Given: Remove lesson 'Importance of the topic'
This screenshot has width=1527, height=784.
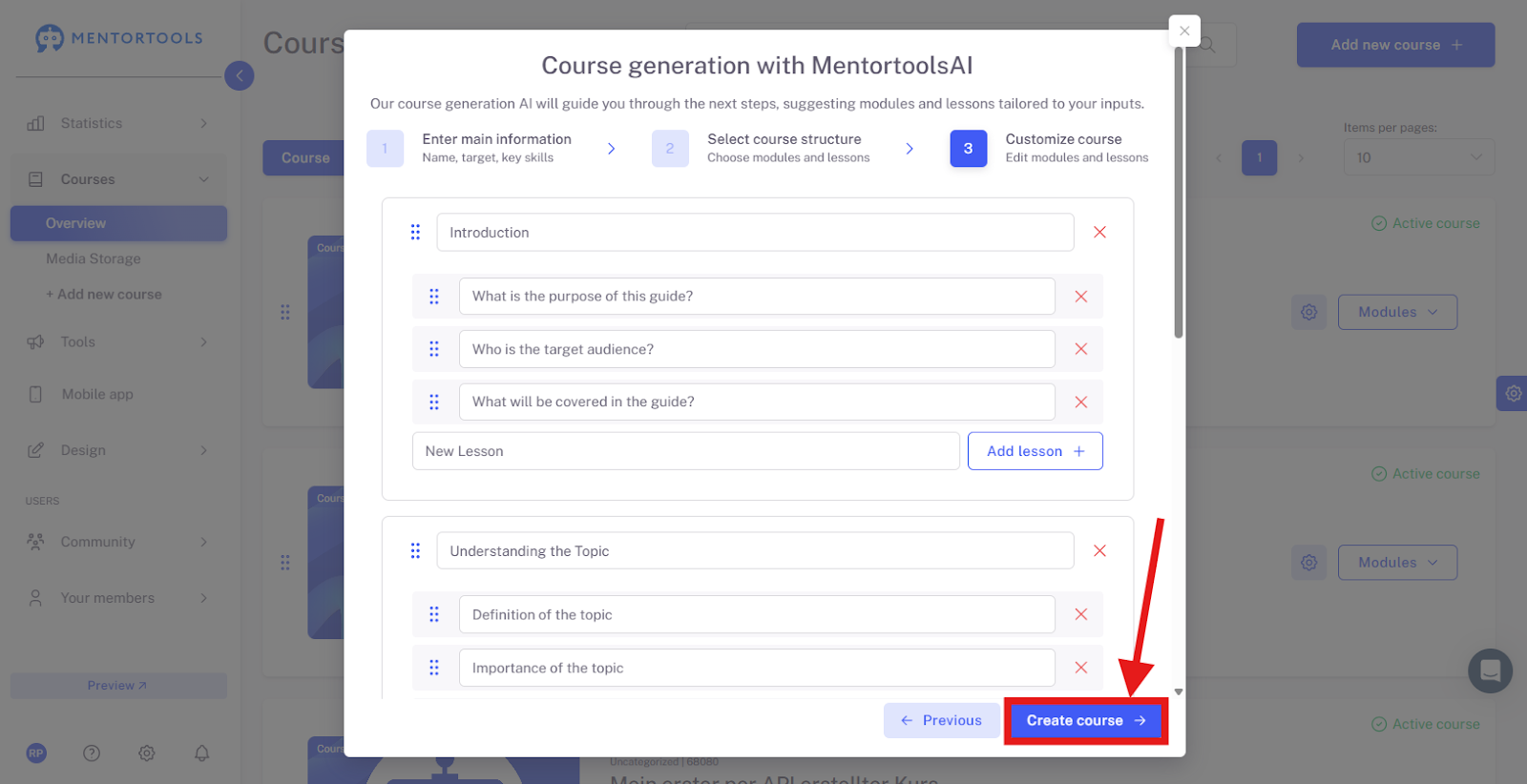Looking at the screenshot, I should [1081, 668].
